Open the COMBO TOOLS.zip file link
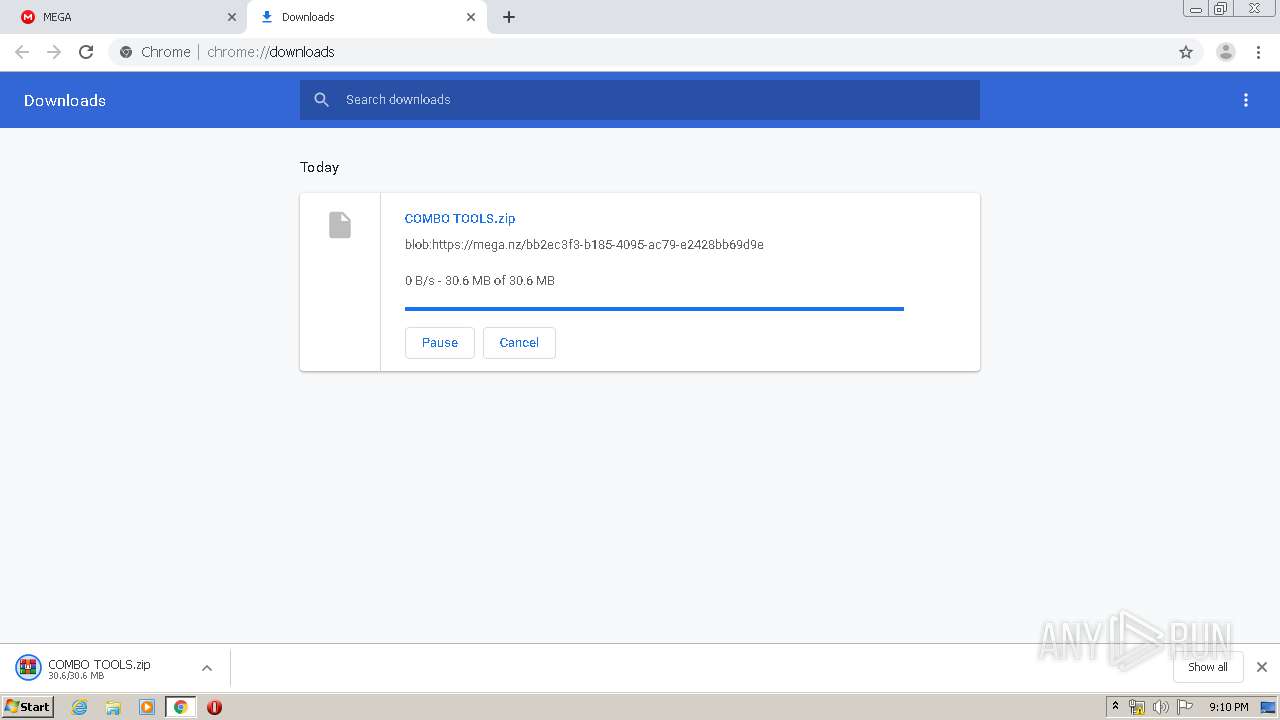Viewport: 1280px width, 720px height. tap(460, 218)
